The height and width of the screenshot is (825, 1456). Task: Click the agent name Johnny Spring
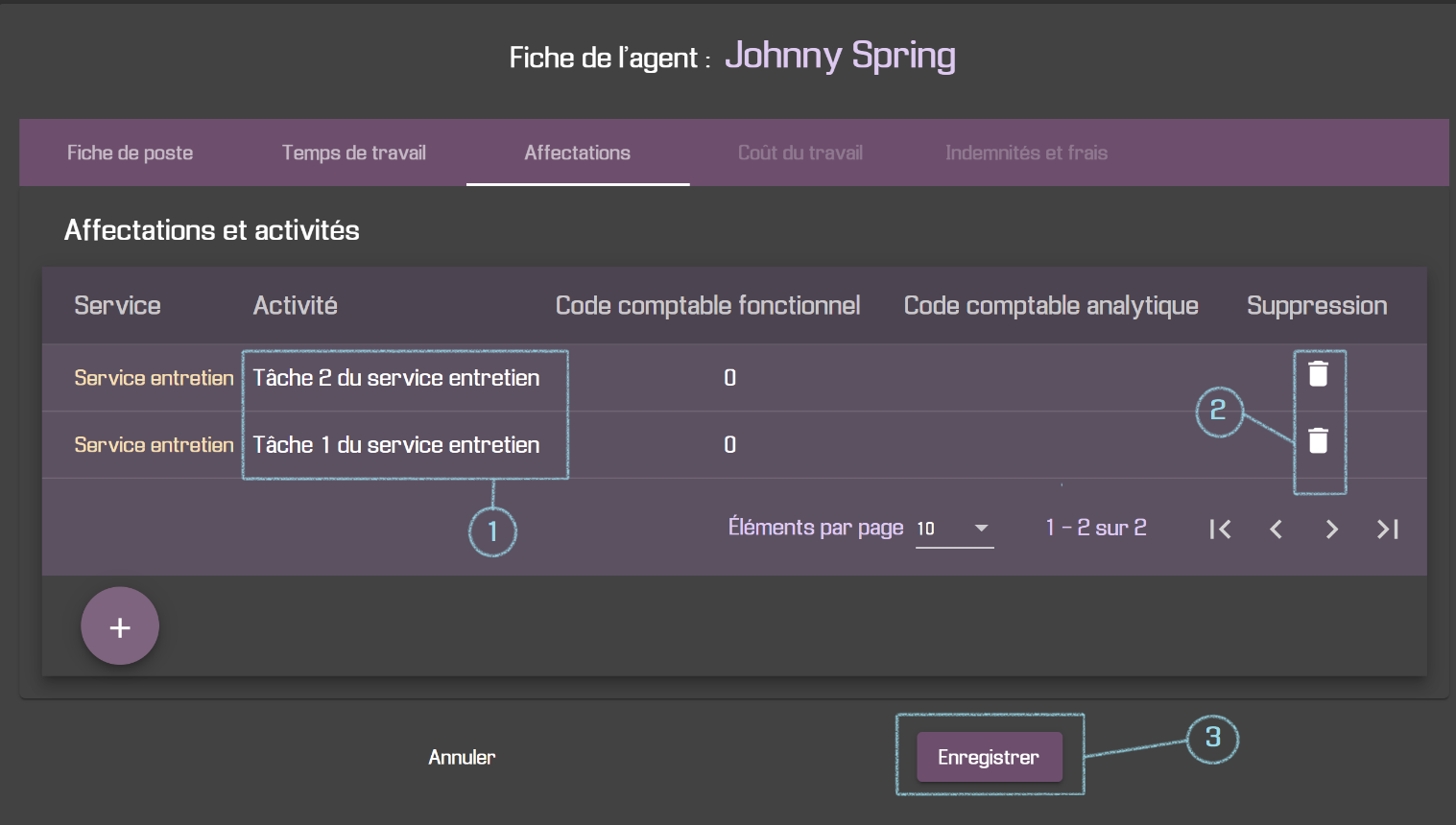click(x=840, y=56)
